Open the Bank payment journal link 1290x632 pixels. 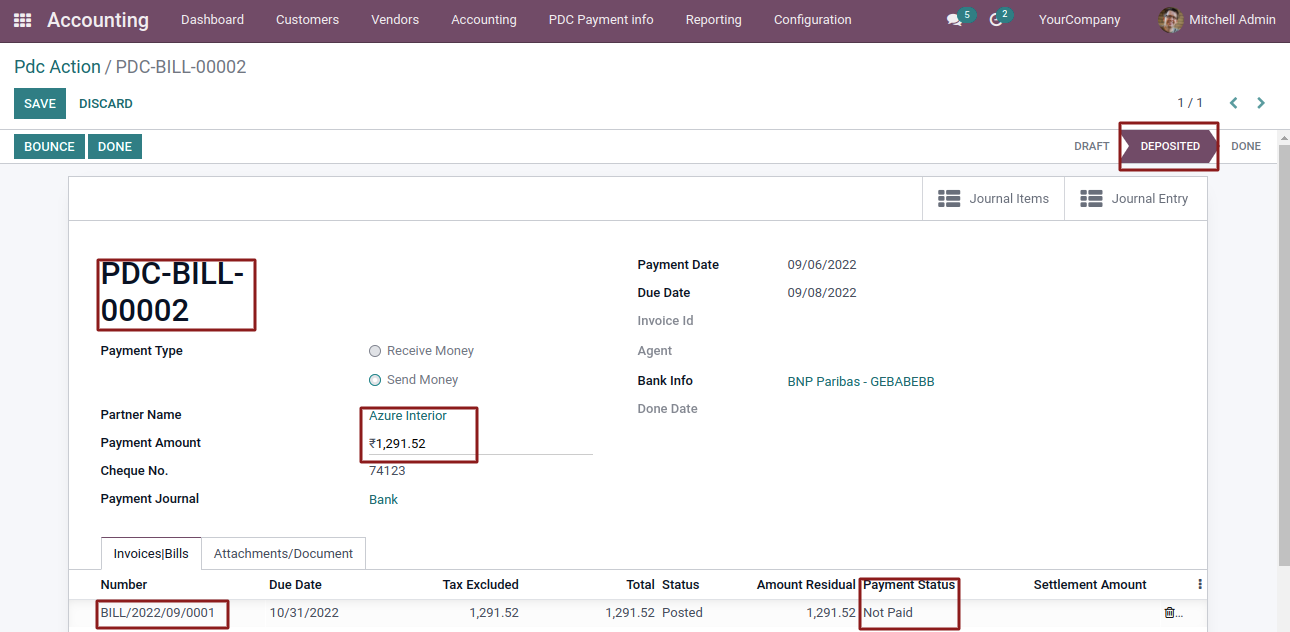(383, 500)
